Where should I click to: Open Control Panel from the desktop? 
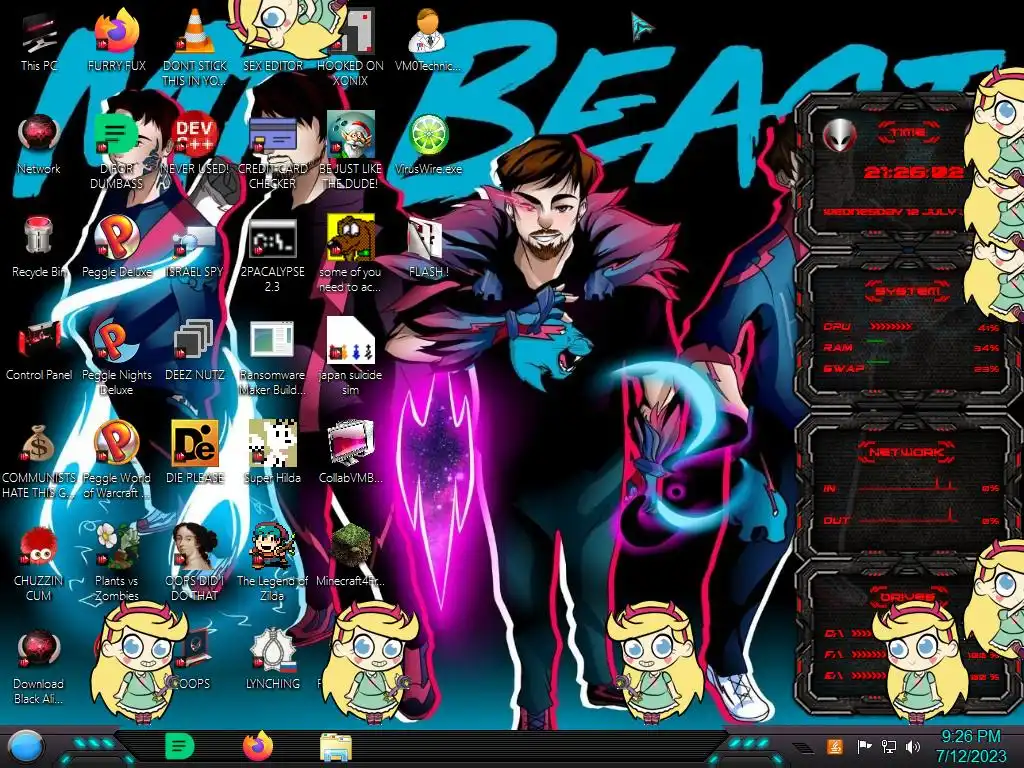click(x=39, y=350)
